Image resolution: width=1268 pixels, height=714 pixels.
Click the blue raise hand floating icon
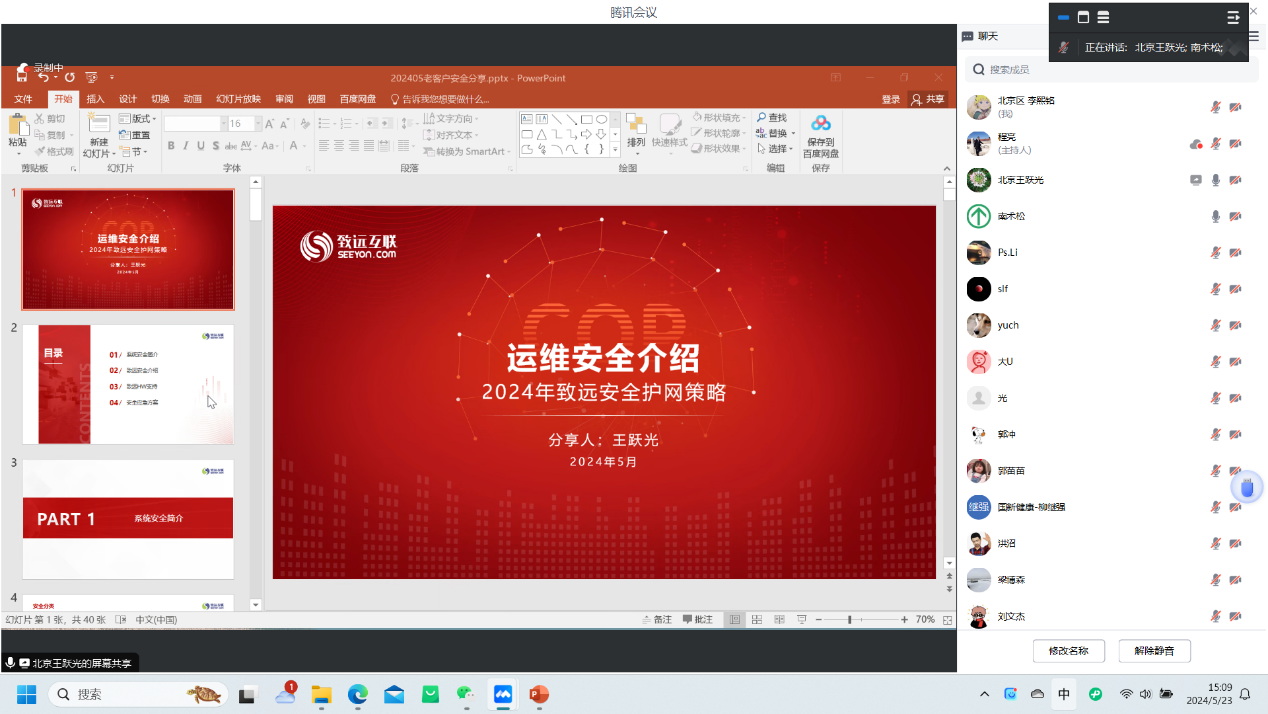point(1248,488)
